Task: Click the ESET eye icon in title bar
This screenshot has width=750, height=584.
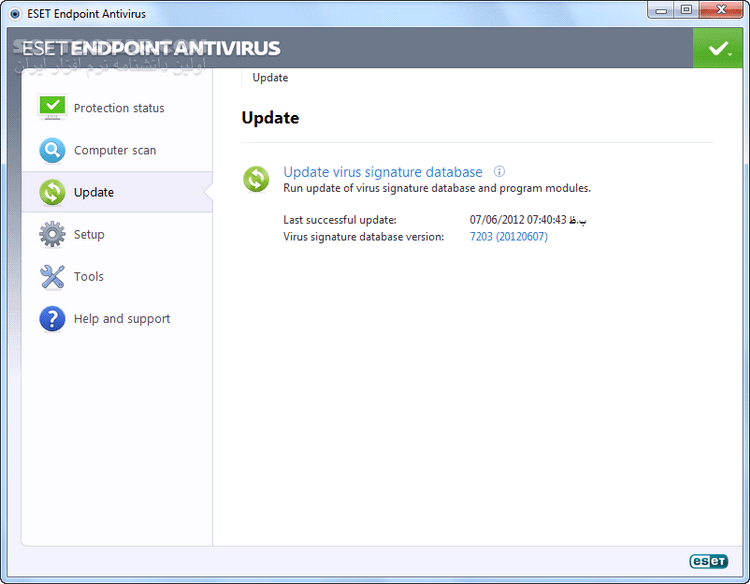Action: (x=15, y=14)
